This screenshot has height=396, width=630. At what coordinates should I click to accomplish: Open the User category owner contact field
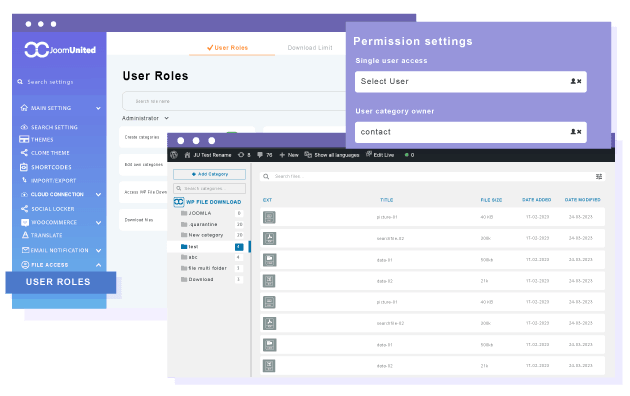[470, 132]
